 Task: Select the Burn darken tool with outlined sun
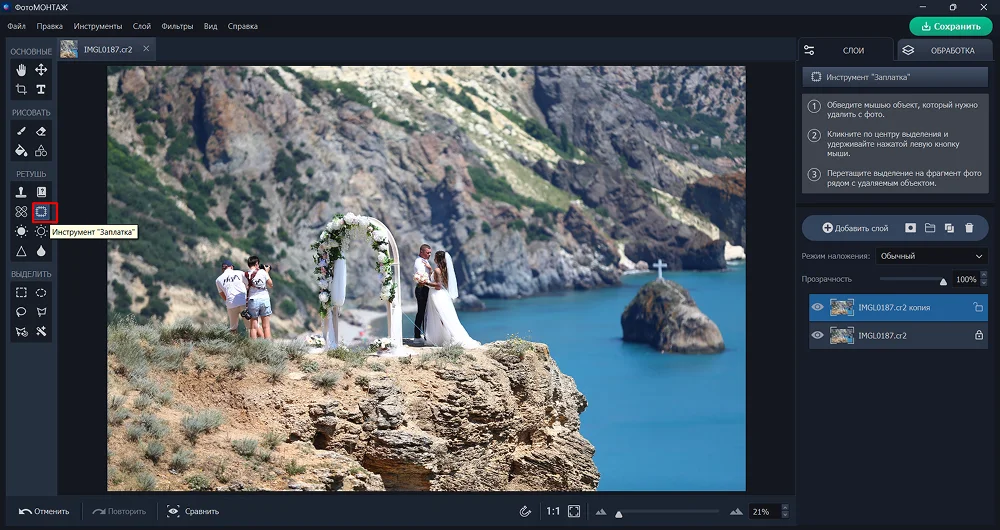click(x=41, y=231)
